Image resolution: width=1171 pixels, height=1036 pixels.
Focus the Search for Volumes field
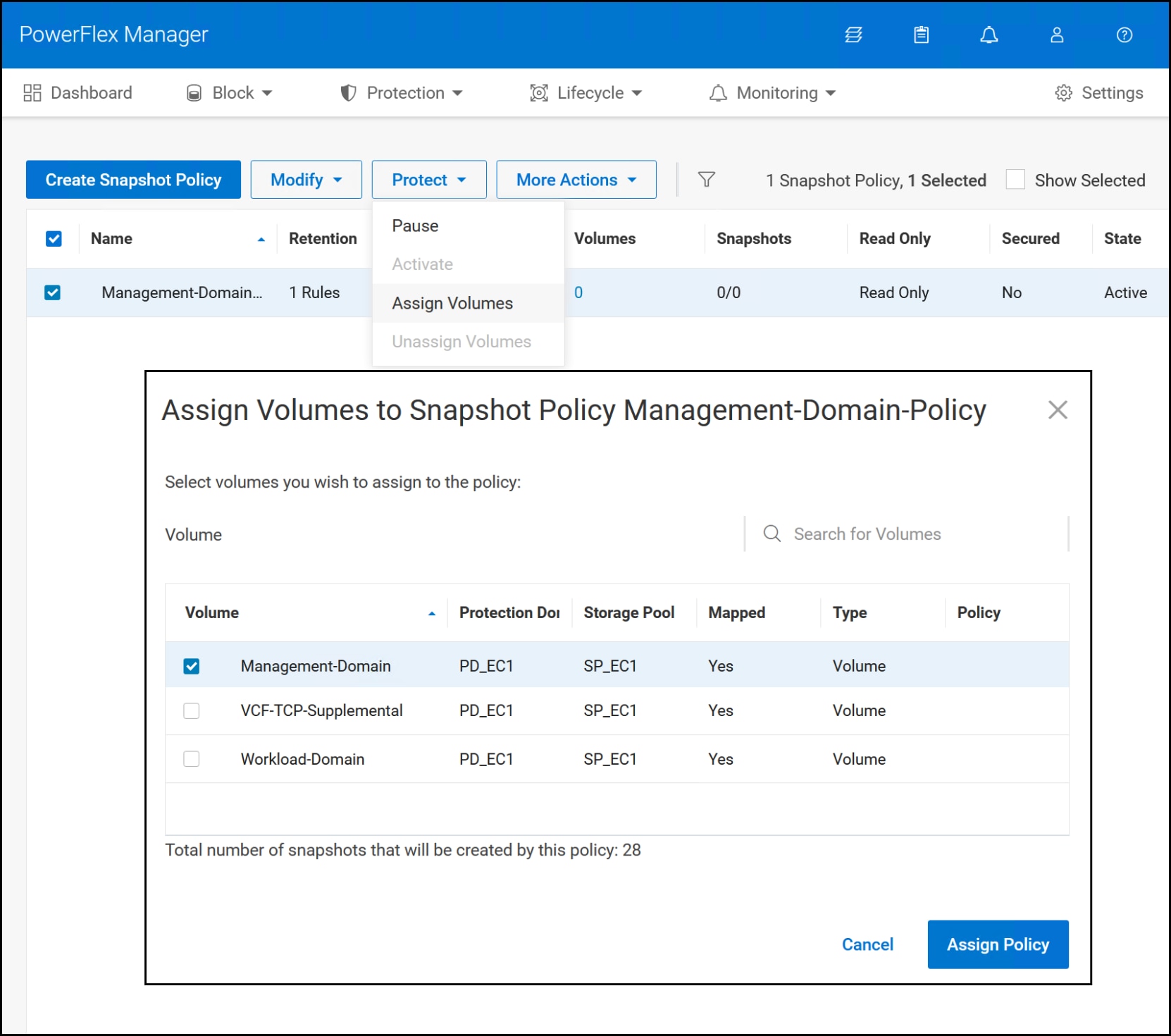(907, 534)
